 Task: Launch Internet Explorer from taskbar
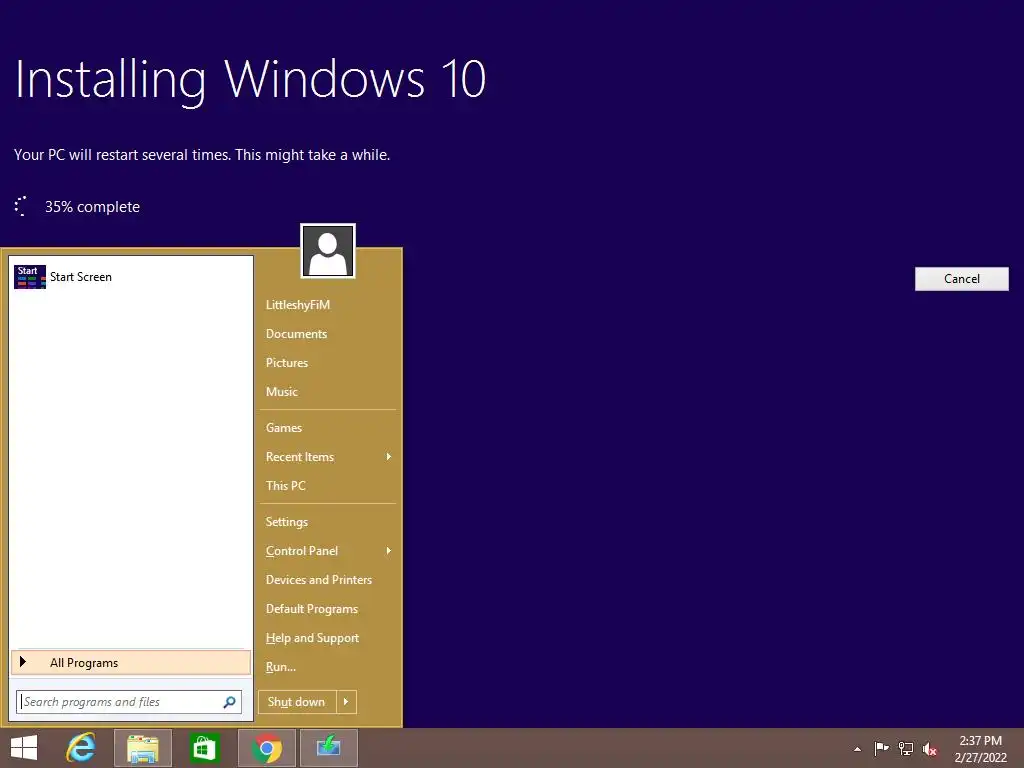[80, 748]
